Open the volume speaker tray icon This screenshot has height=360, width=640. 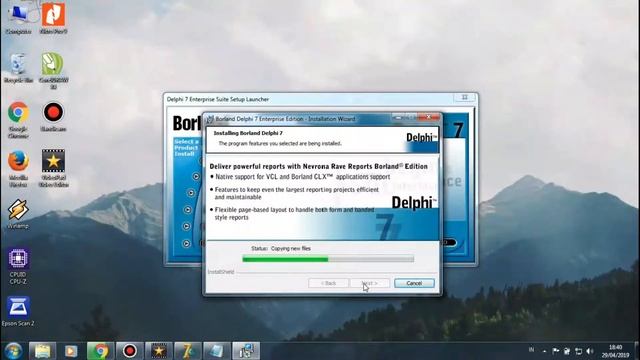pos(590,351)
